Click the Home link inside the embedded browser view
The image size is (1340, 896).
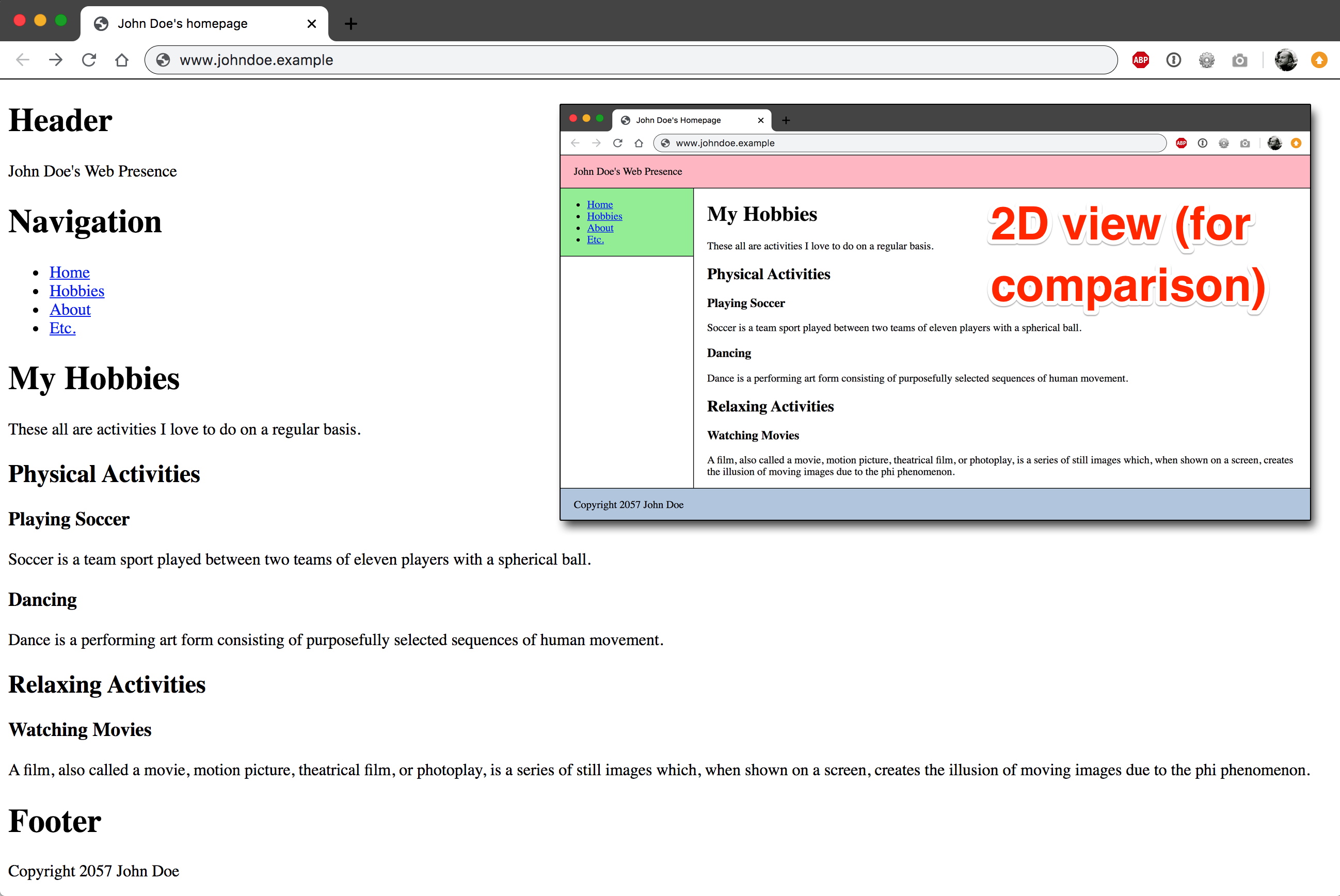click(599, 204)
